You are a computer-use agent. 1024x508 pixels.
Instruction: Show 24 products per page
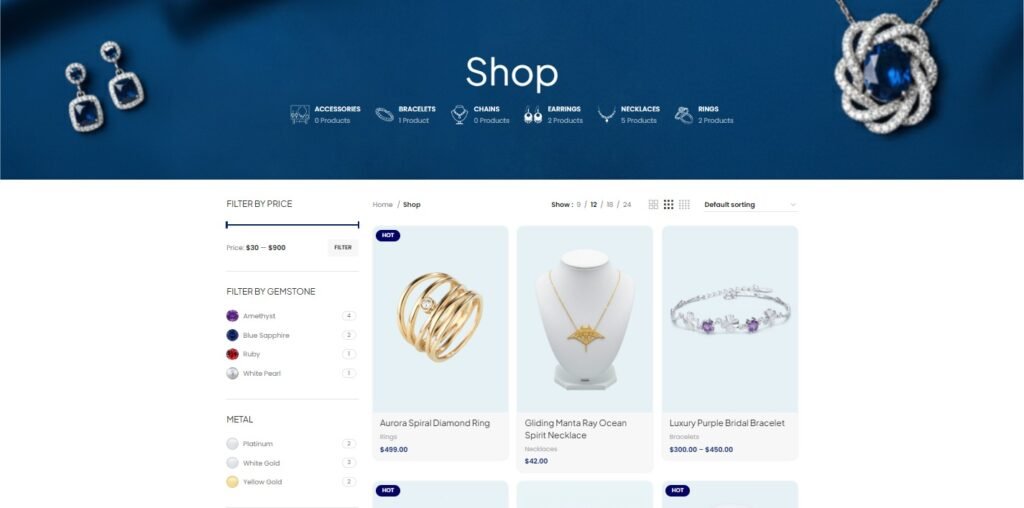[627, 204]
